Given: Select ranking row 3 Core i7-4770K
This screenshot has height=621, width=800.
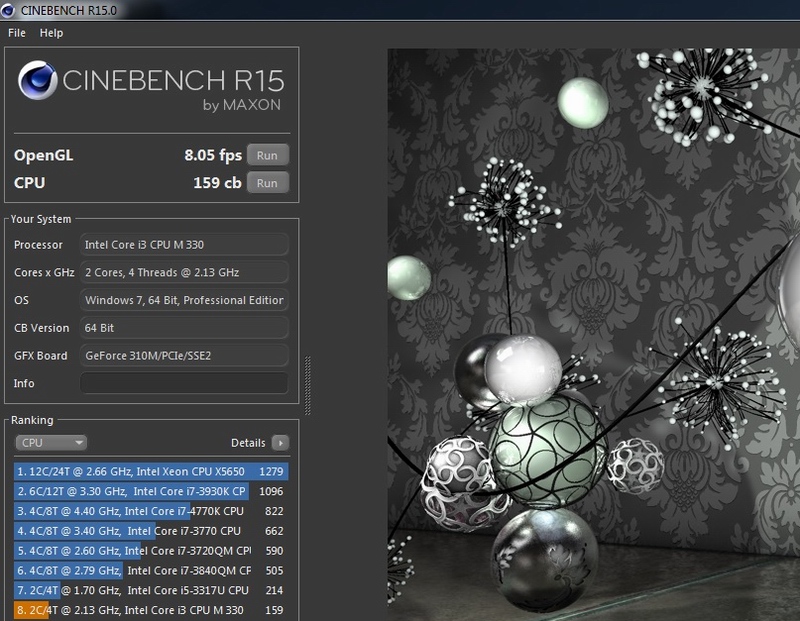Looking at the screenshot, I should pyautogui.click(x=151, y=511).
